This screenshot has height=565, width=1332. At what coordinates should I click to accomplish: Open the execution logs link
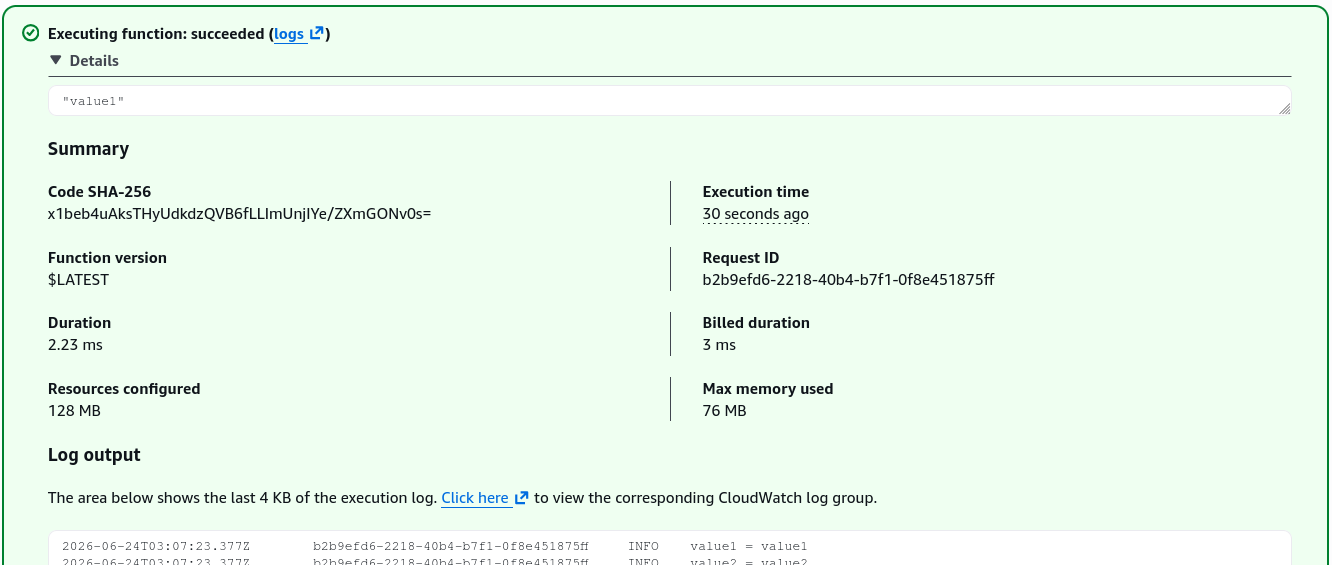pos(289,34)
